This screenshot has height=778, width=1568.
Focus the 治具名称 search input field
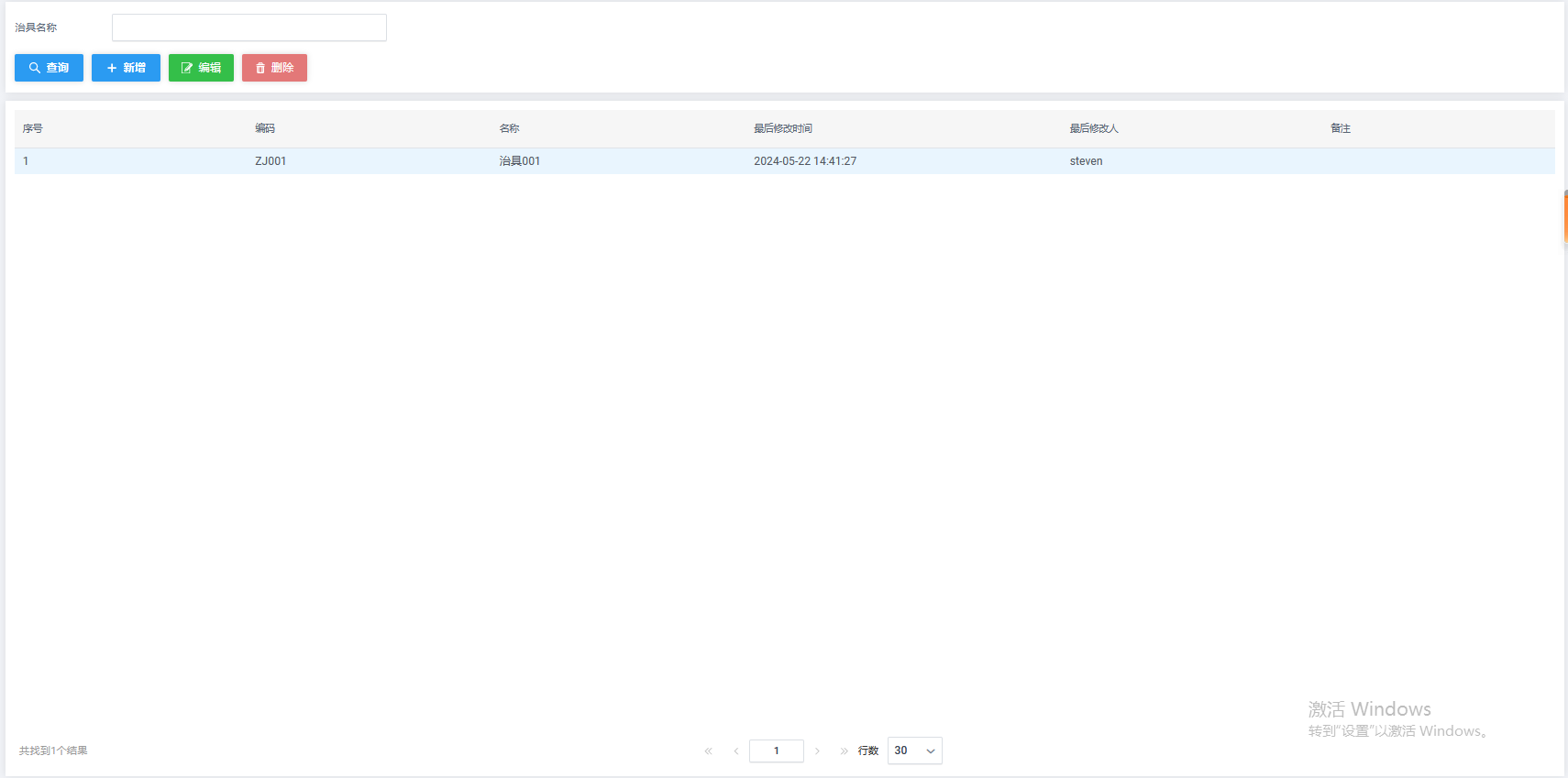tap(248, 27)
